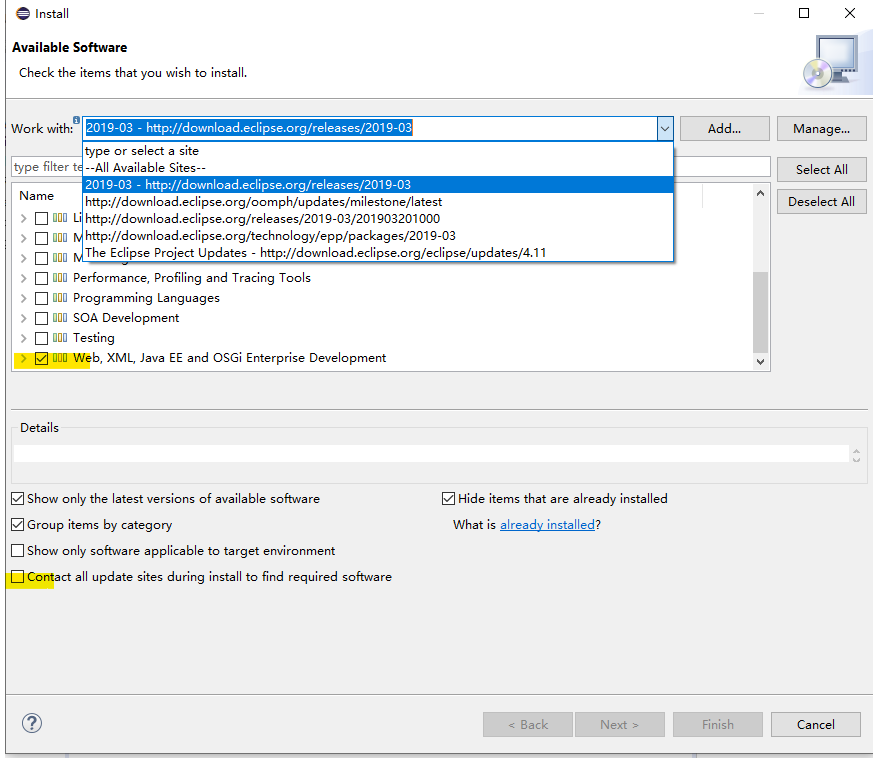Cancel the Install dialog
Image resolution: width=873 pixels, height=758 pixels.
tap(816, 725)
